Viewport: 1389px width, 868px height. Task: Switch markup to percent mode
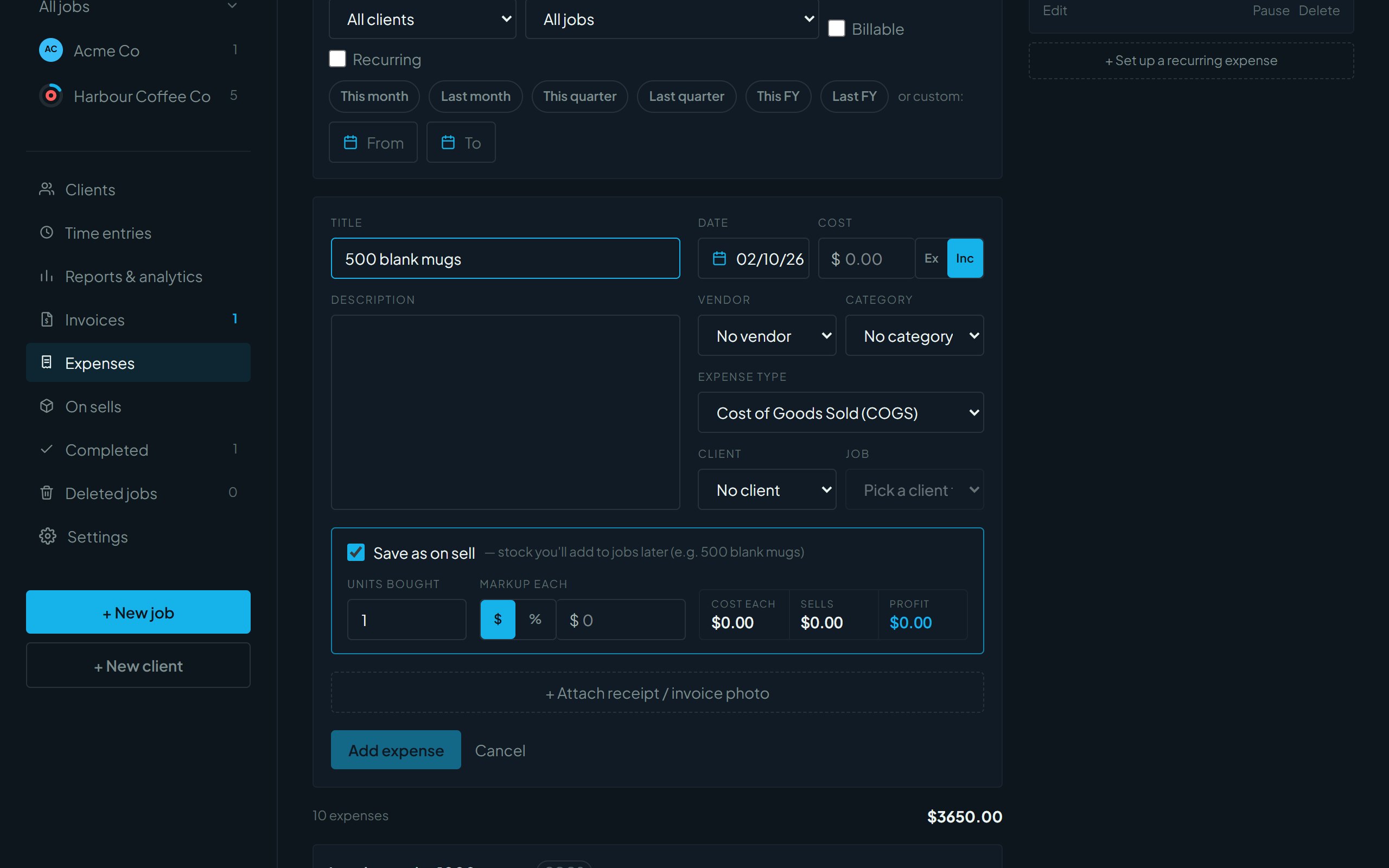tap(535, 620)
